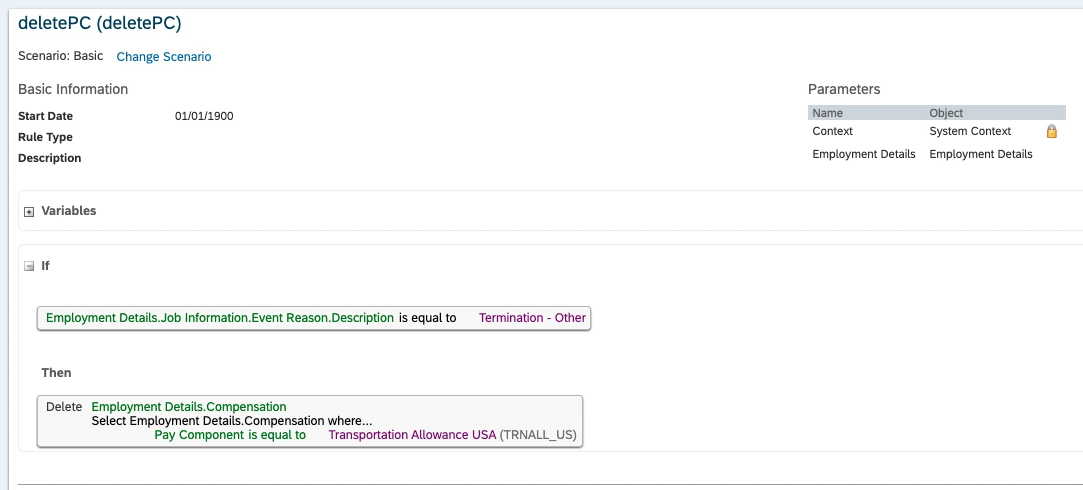Click the Pay Component field
This screenshot has width=1083, height=490.
199,435
